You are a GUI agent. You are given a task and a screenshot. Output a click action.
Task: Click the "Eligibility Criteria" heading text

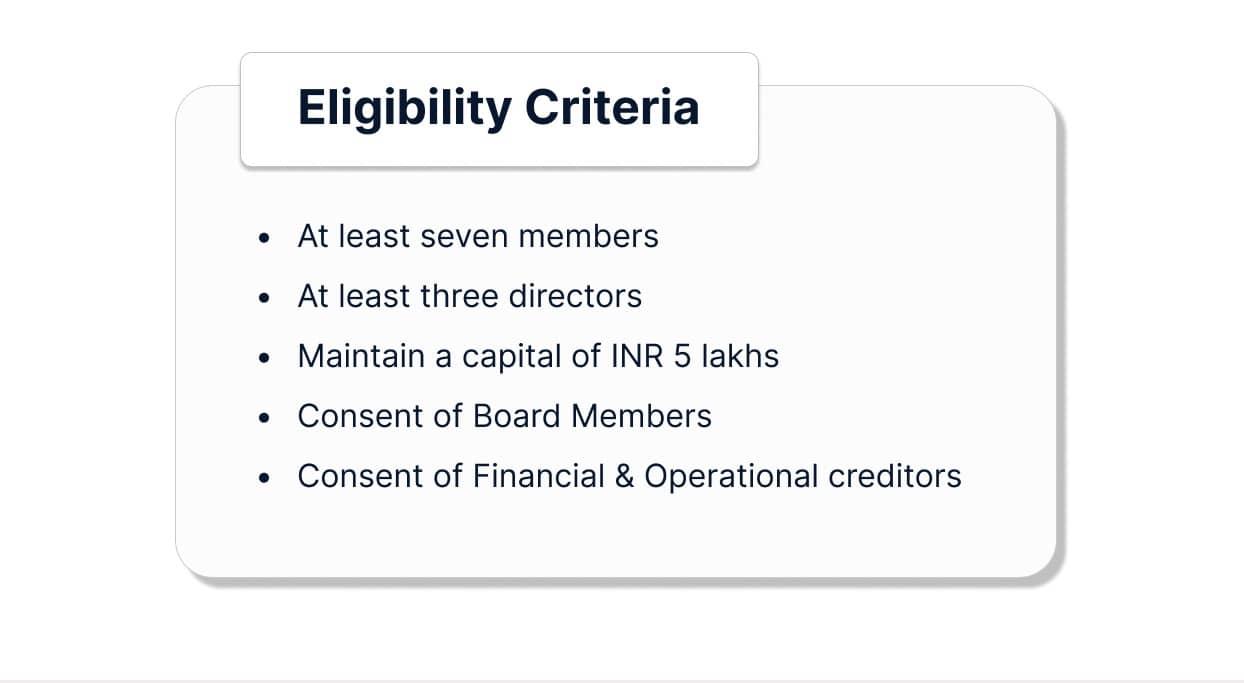(498, 108)
